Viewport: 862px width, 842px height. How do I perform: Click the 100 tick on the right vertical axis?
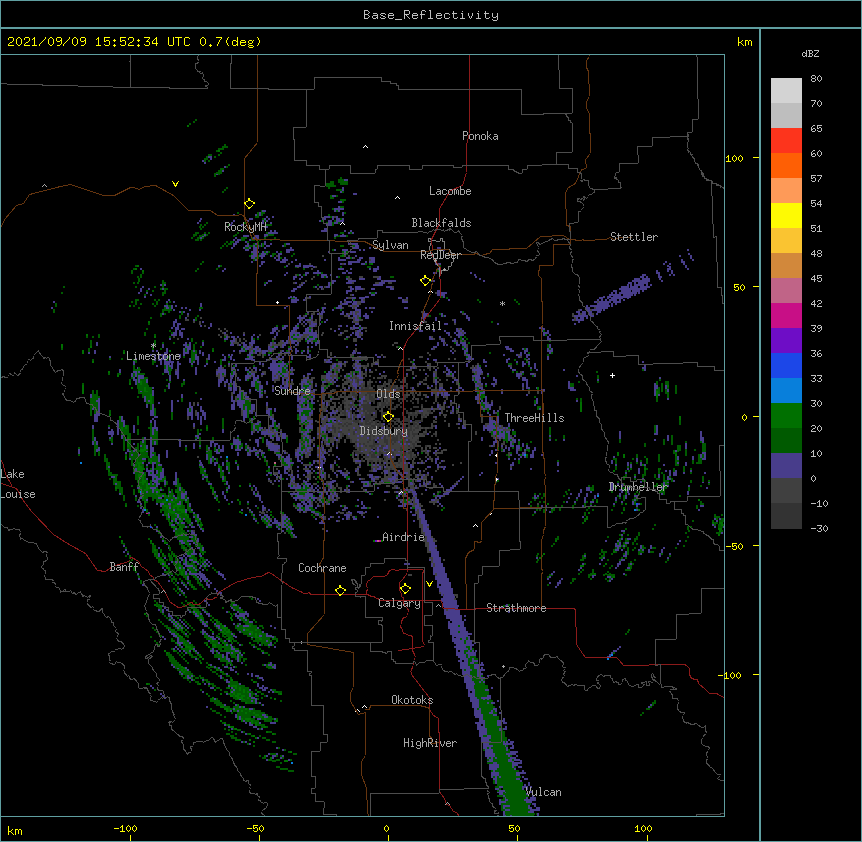[734, 158]
